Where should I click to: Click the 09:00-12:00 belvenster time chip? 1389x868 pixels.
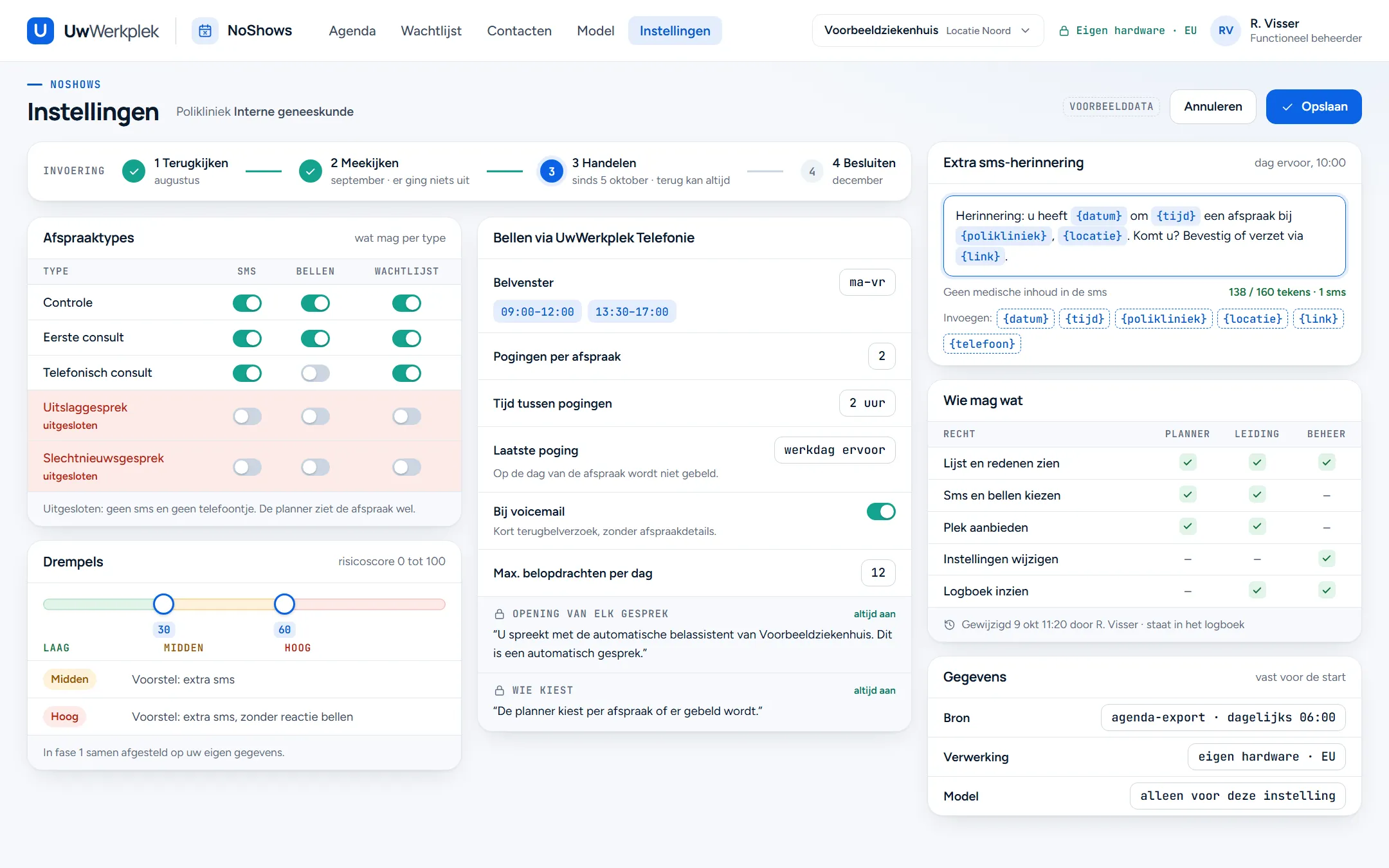[538, 312]
